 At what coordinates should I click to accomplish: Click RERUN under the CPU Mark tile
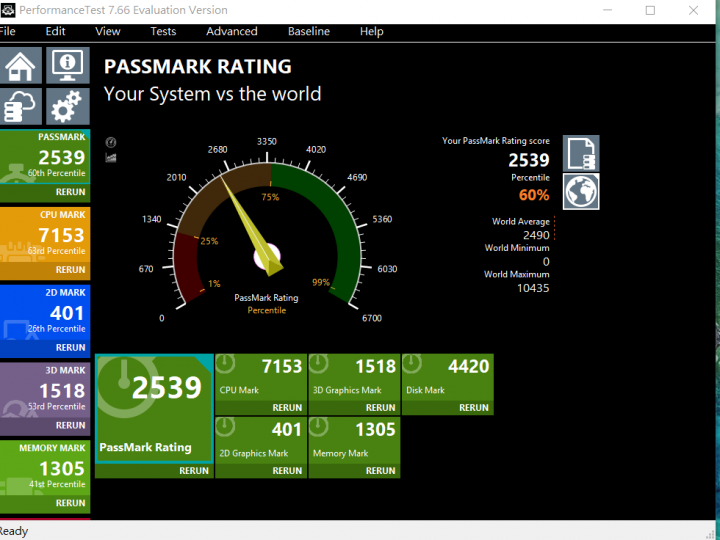(287, 408)
